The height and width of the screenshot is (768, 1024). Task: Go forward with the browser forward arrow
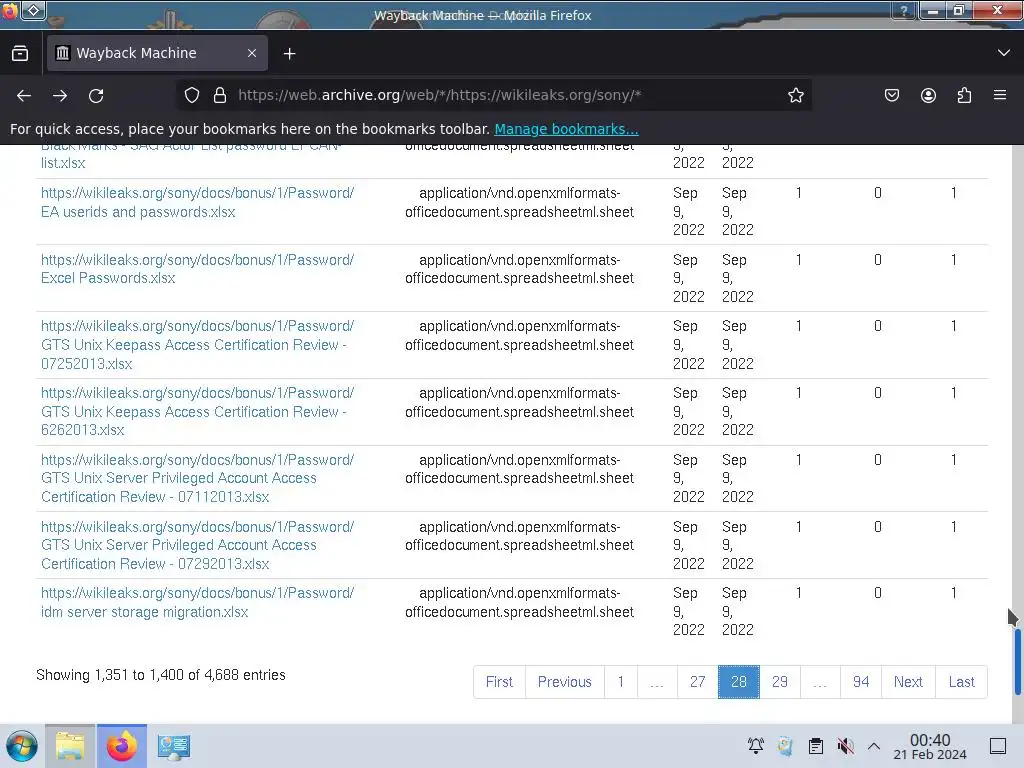pyautogui.click(x=60, y=95)
